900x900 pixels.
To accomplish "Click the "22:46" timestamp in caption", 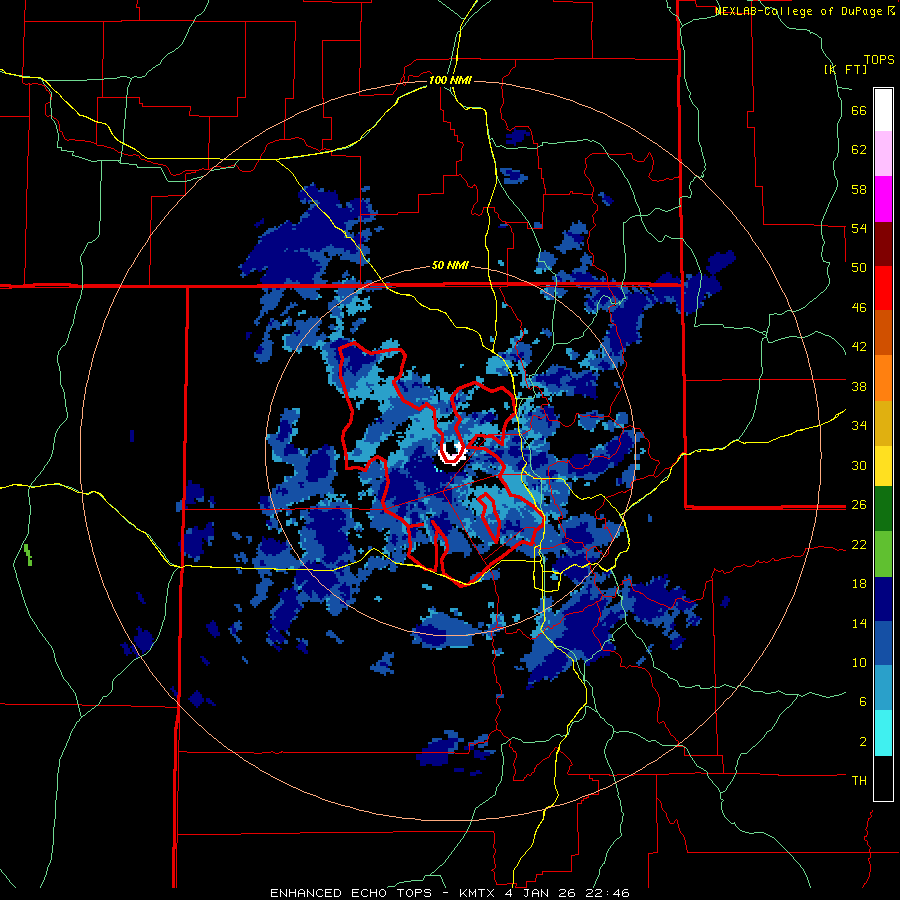I will (610, 893).
